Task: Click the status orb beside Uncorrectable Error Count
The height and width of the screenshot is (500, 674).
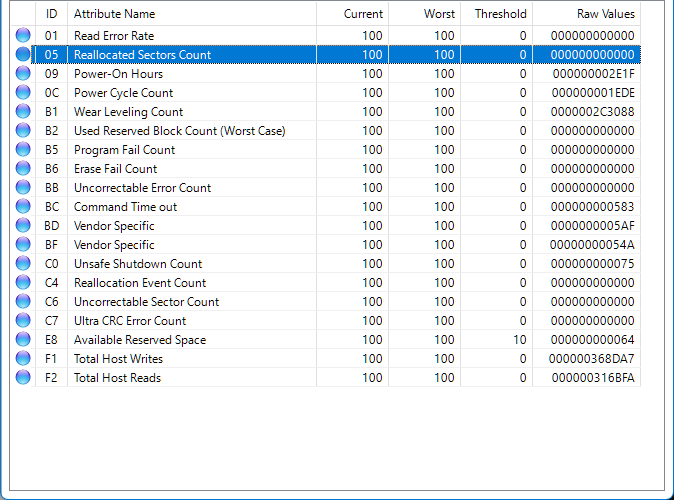Action: (x=23, y=188)
